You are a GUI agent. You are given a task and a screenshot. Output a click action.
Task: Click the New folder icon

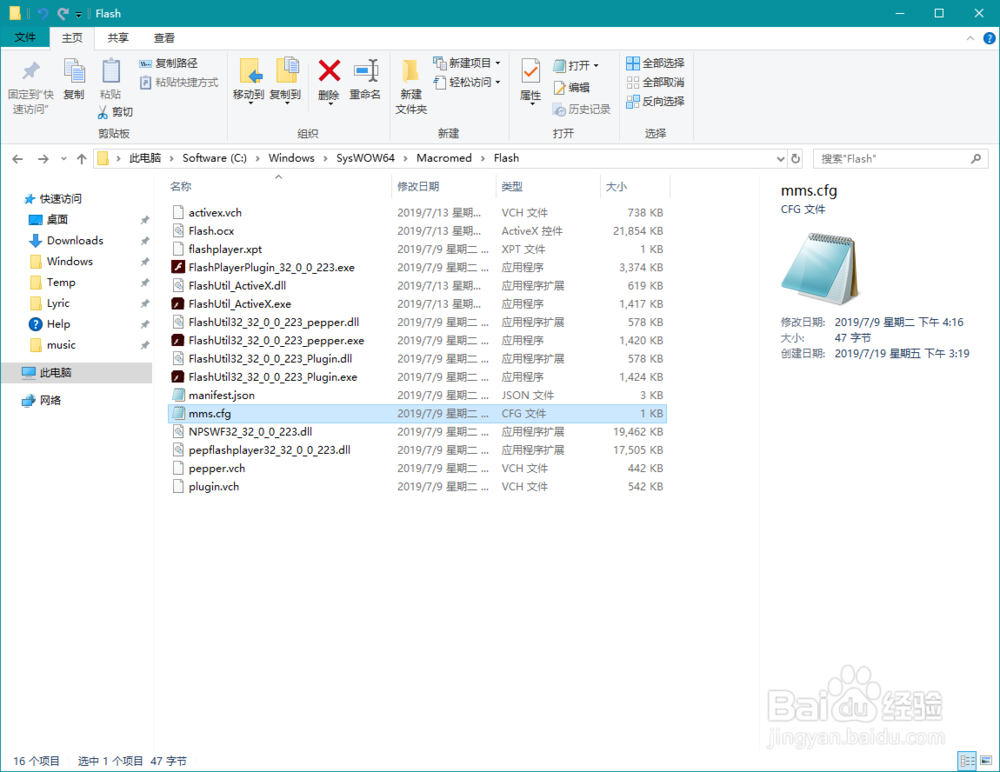(411, 71)
